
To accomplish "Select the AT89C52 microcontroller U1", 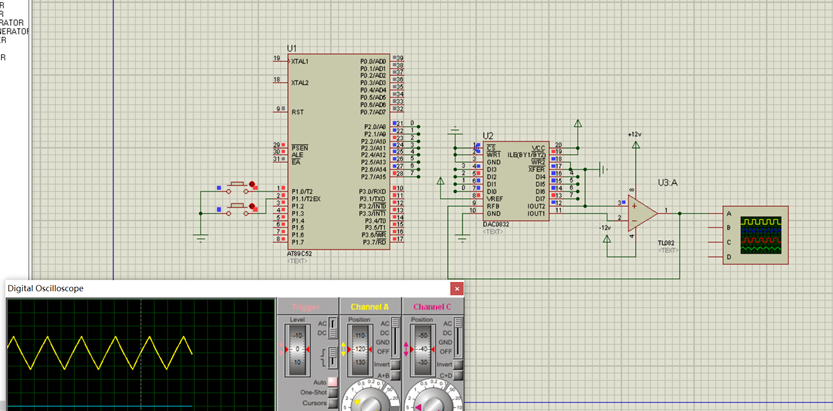I will tap(339, 151).
